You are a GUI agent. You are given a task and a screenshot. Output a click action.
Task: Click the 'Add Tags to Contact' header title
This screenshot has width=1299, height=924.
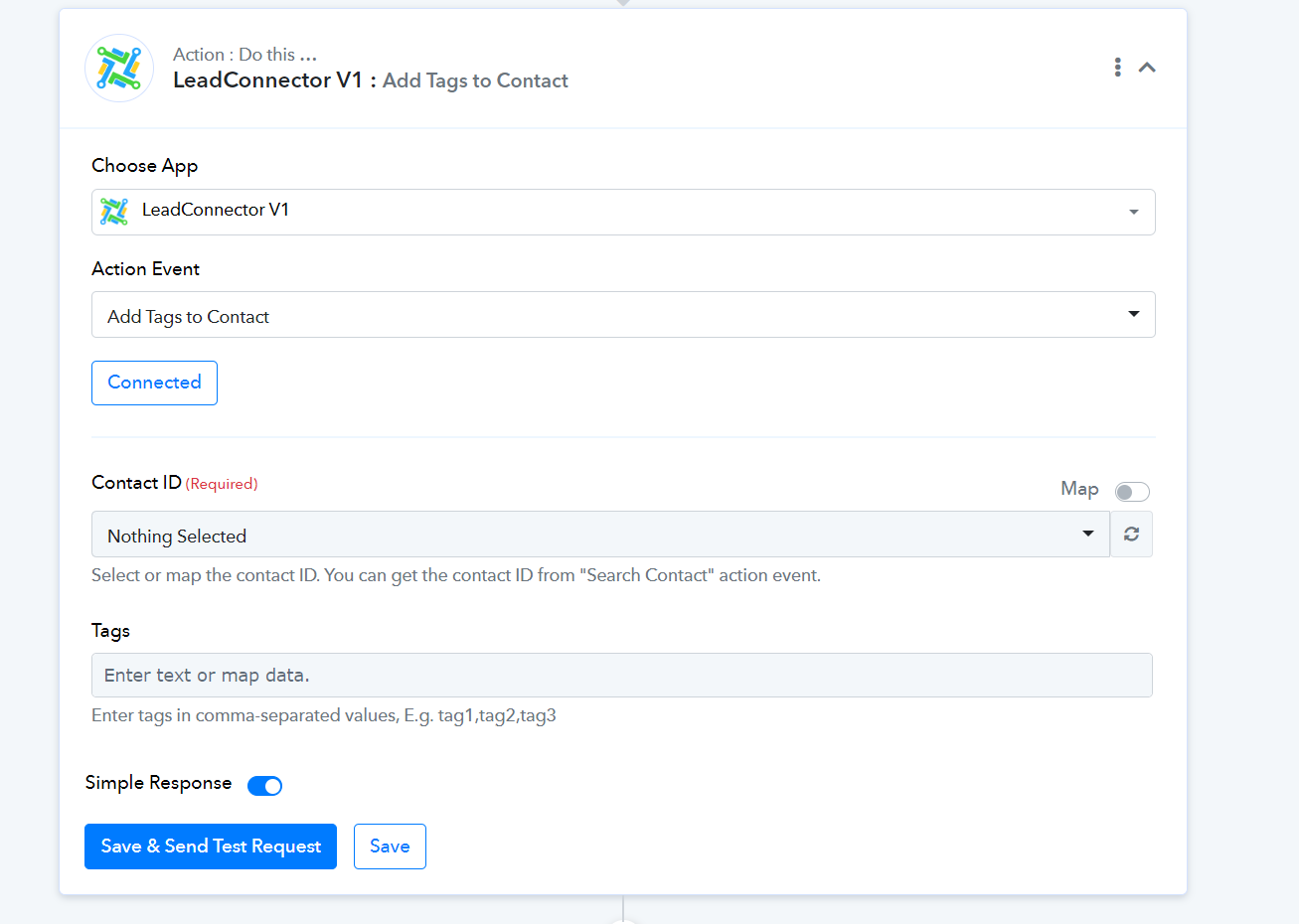(475, 80)
